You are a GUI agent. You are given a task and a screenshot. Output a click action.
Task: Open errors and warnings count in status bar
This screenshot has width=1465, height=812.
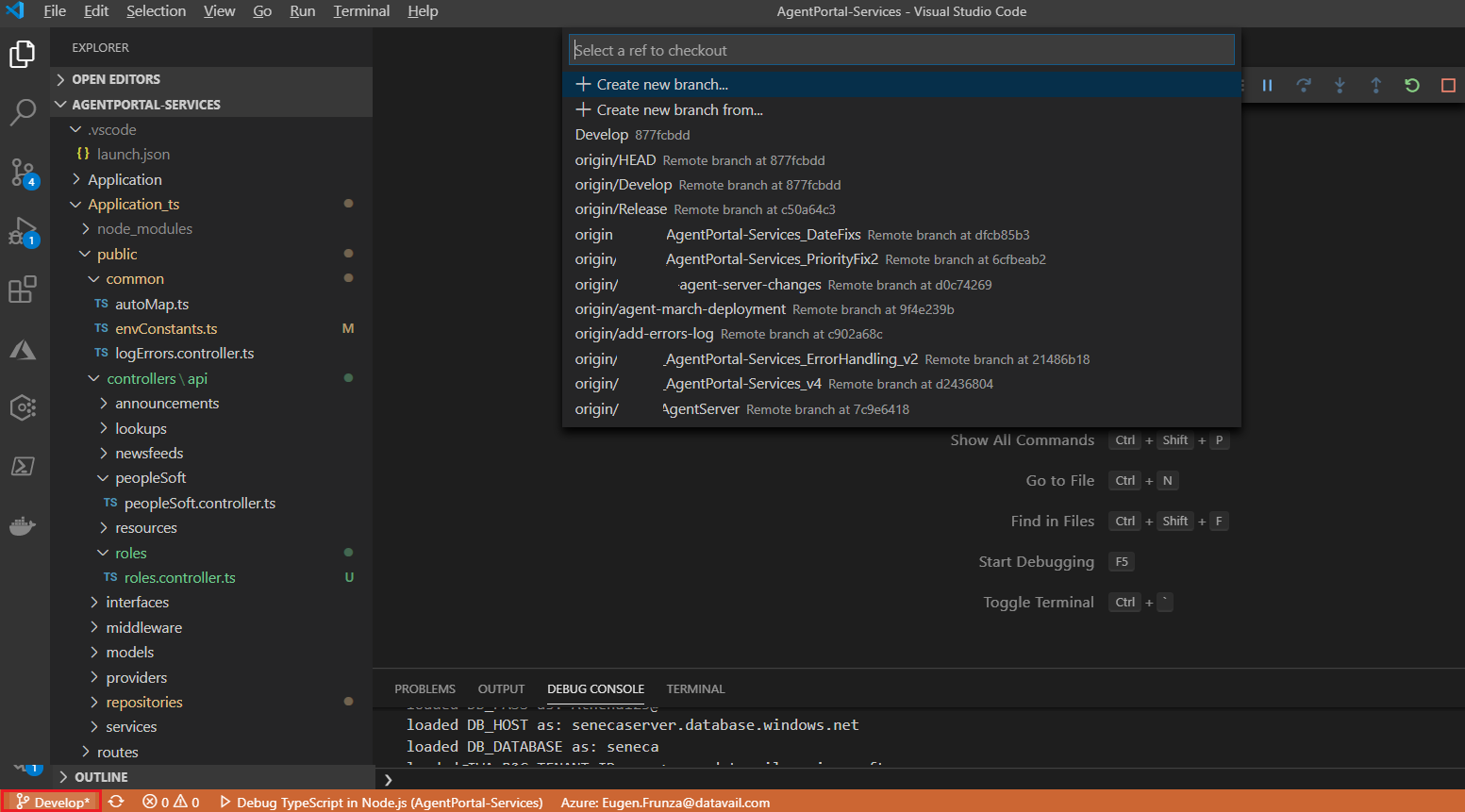click(x=171, y=802)
